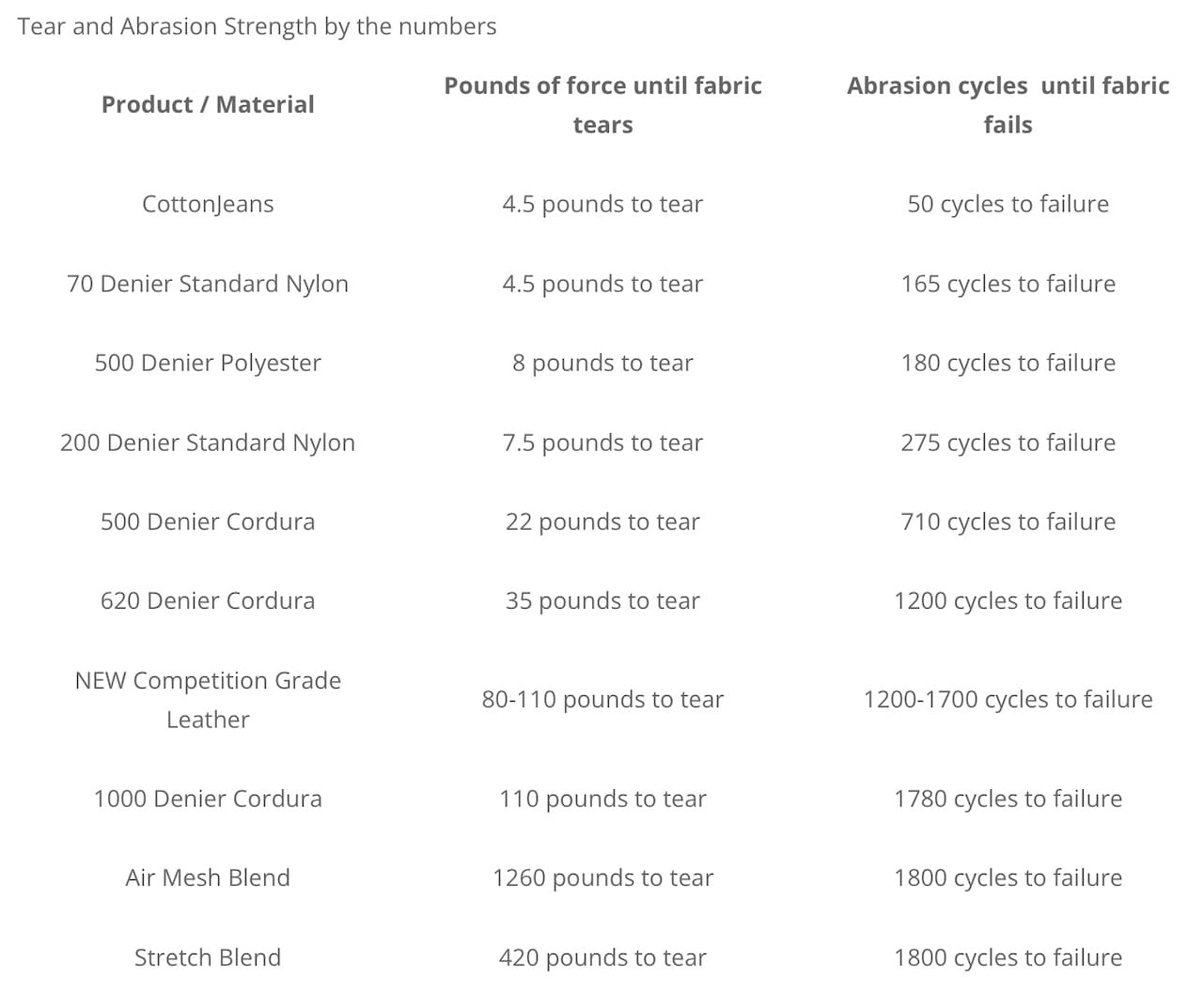Click the "200 Denier Standard Nylon" cell
This screenshot has width=1203, height=1008.
click(208, 442)
